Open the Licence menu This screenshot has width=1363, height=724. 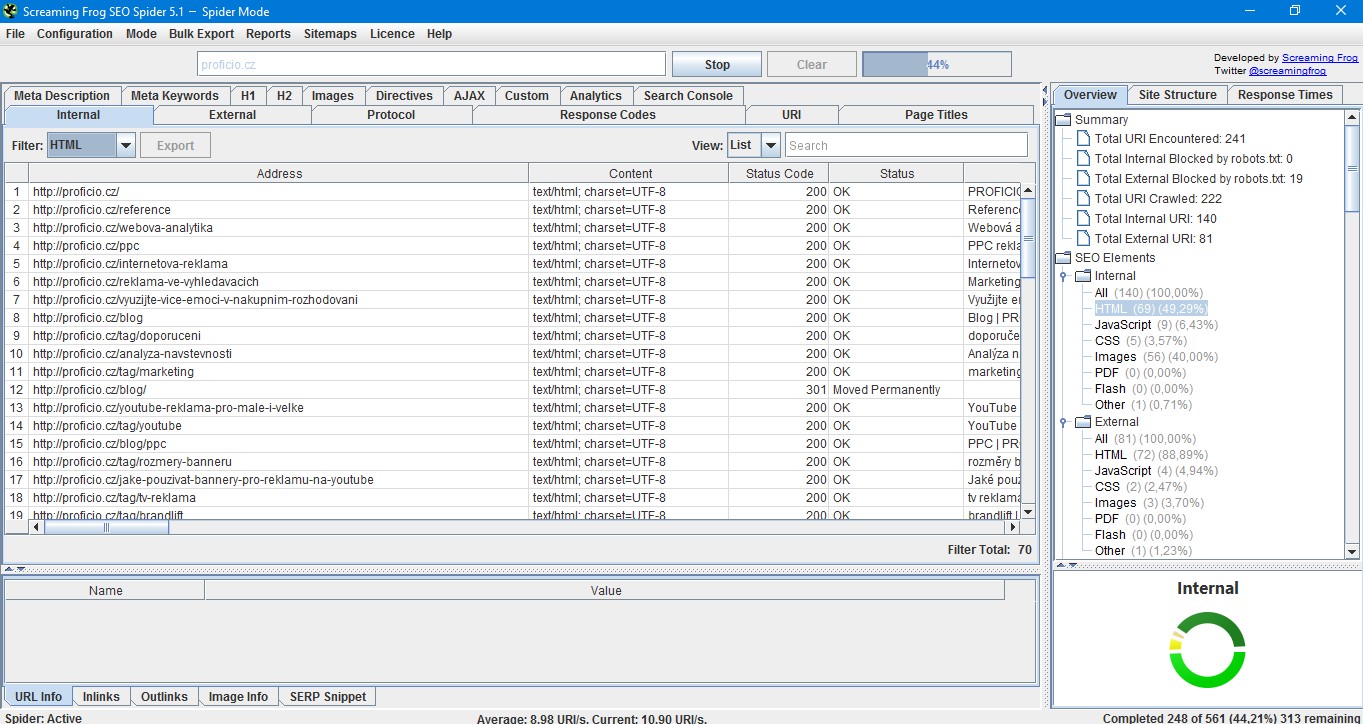coord(392,34)
